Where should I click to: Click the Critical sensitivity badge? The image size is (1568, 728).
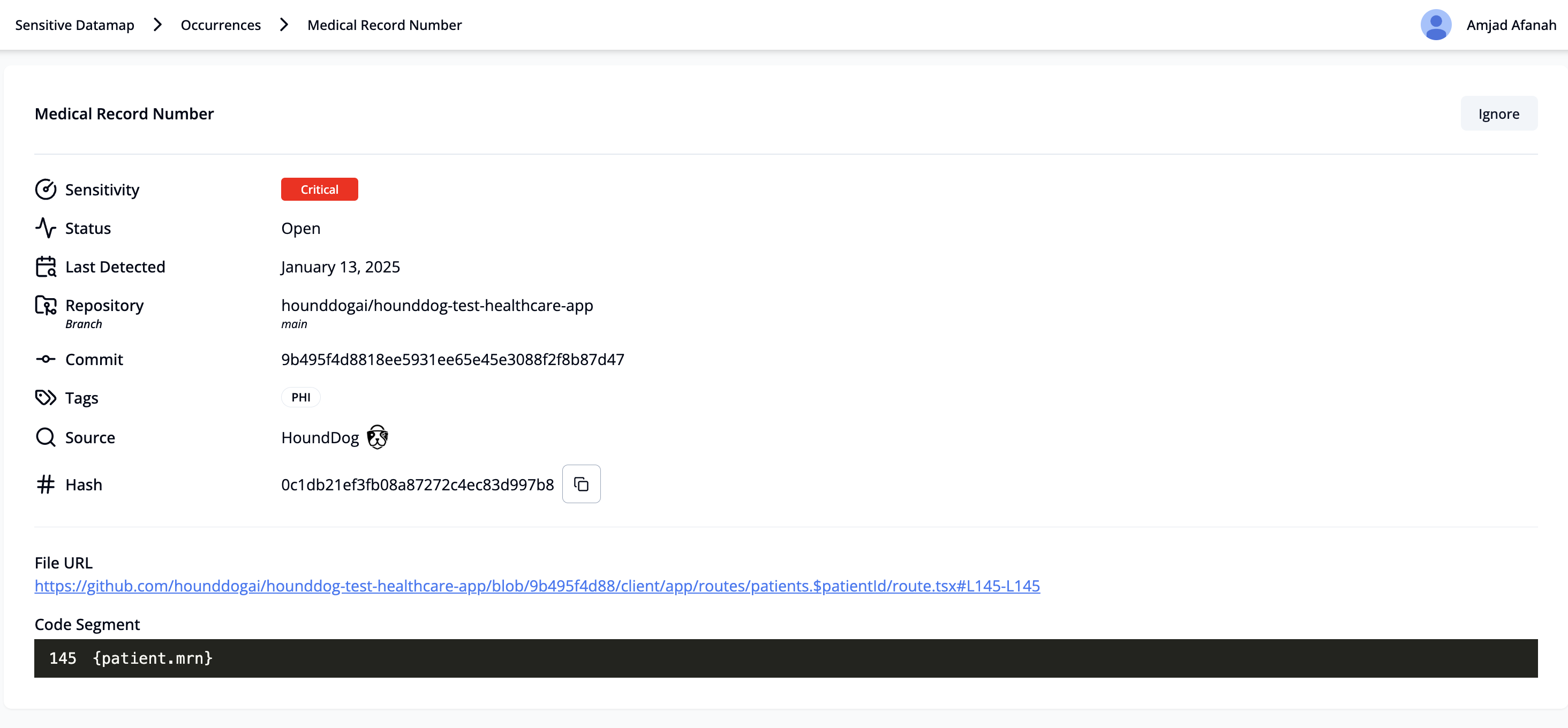pyautogui.click(x=320, y=189)
